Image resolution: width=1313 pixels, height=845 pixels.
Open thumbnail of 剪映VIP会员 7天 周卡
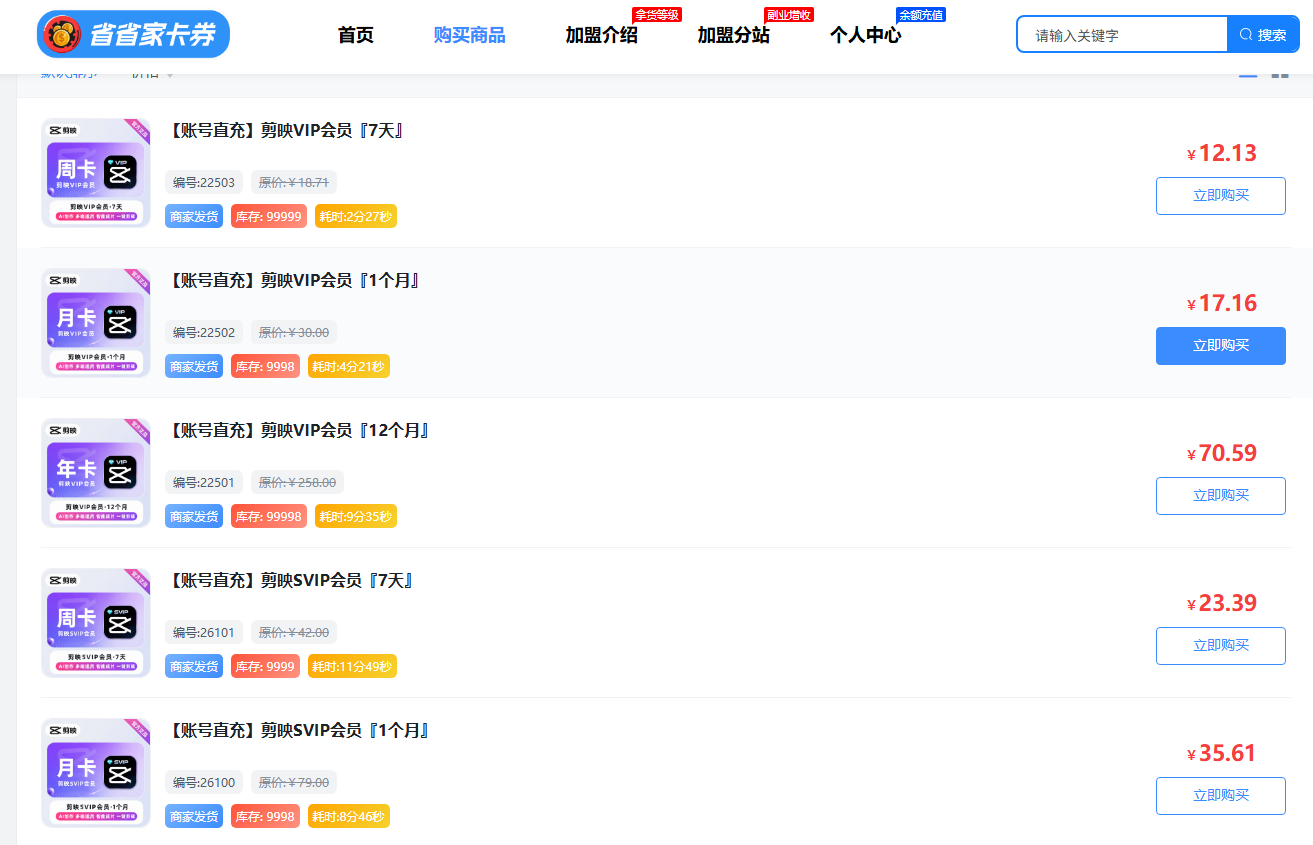(x=96, y=173)
